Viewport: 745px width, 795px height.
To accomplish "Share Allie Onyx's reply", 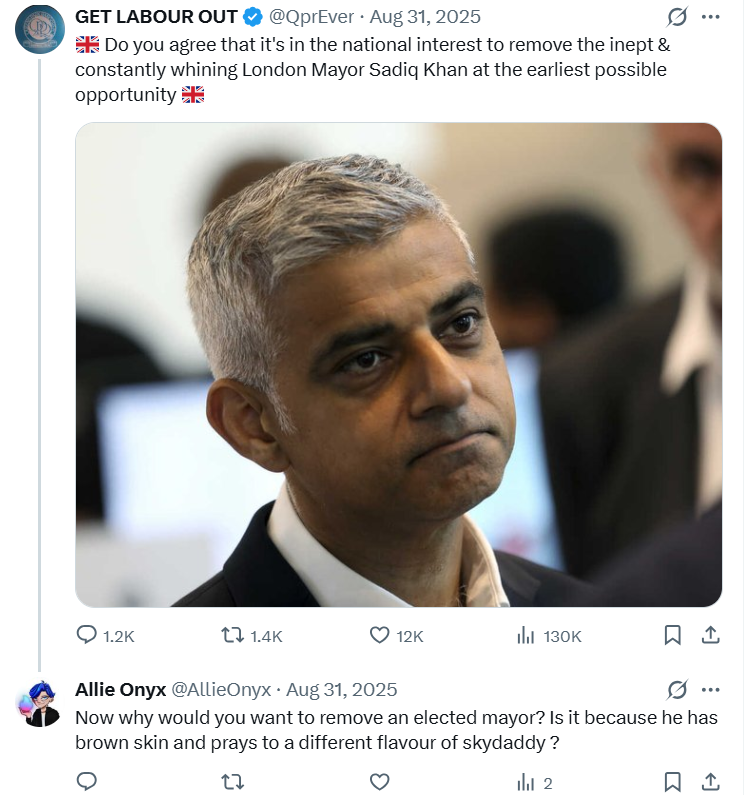I will pos(710,782).
